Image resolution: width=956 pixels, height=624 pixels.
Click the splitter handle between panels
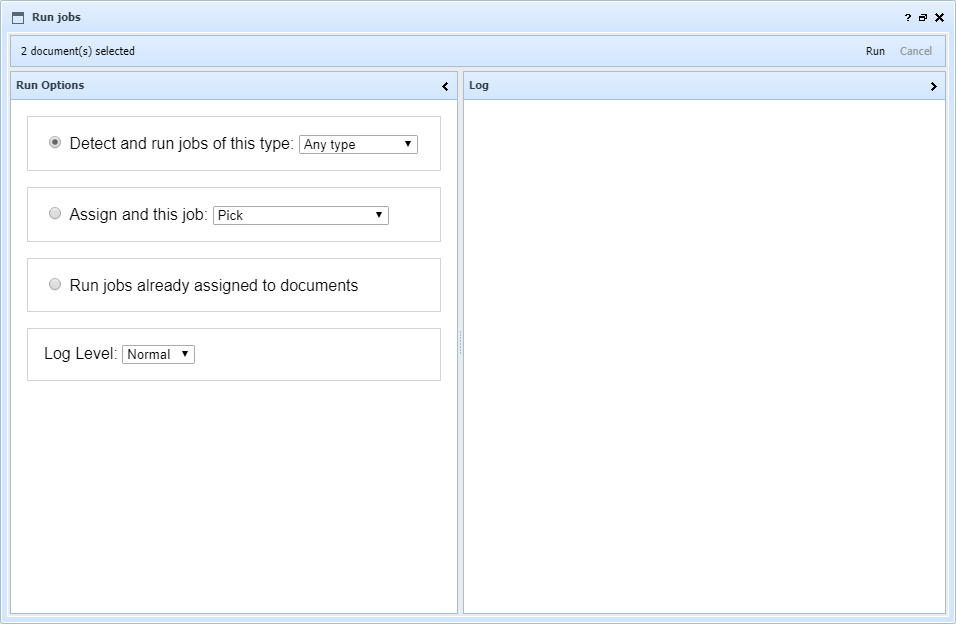coord(460,343)
